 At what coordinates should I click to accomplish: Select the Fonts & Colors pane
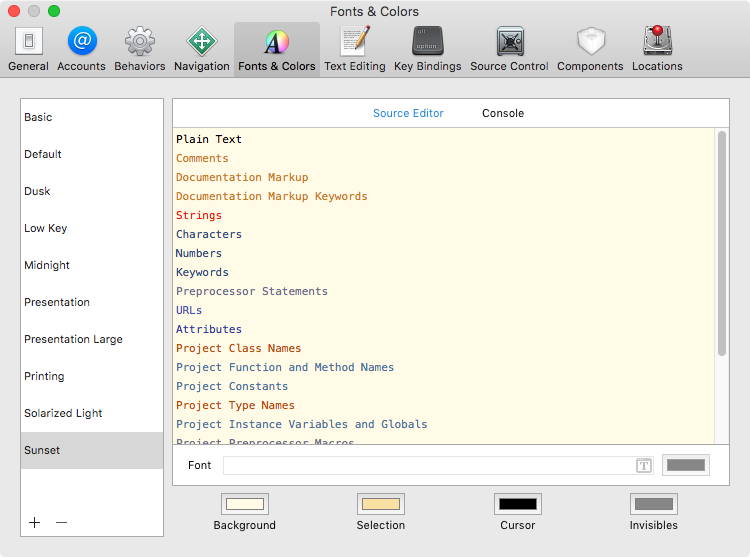click(276, 49)
